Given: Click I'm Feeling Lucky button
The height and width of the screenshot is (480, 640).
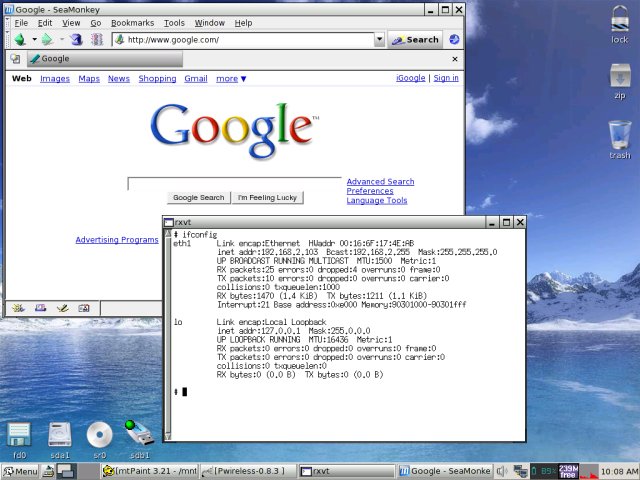Looking at the screenshot, I should [267, 198].
